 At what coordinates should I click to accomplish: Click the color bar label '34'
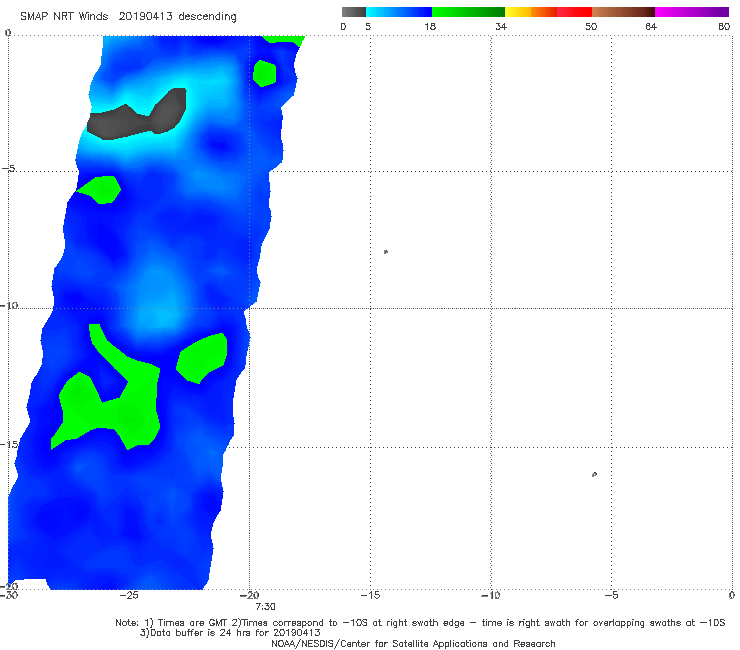[x=501, y=26]
